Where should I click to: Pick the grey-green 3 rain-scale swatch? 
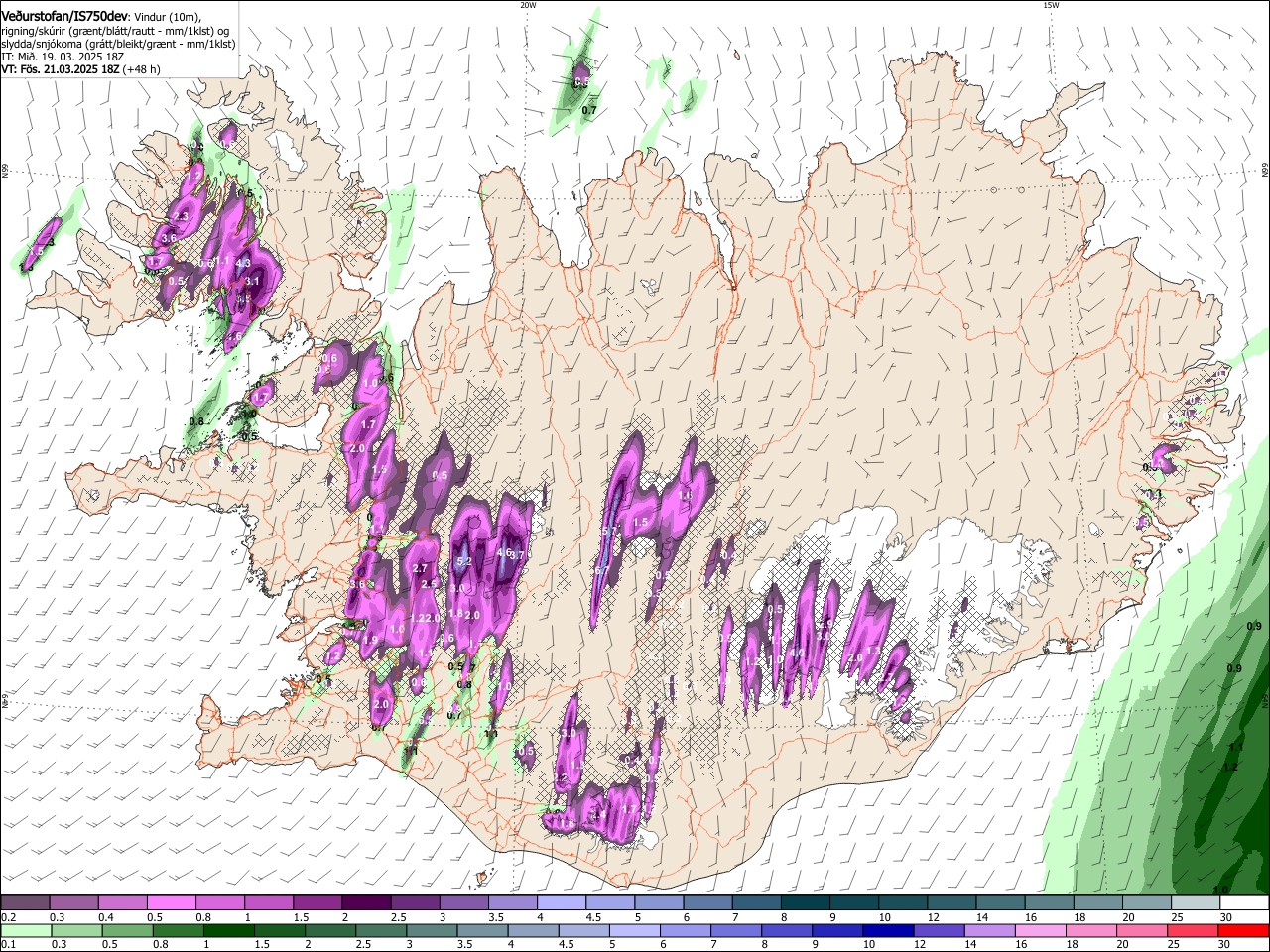431,930
